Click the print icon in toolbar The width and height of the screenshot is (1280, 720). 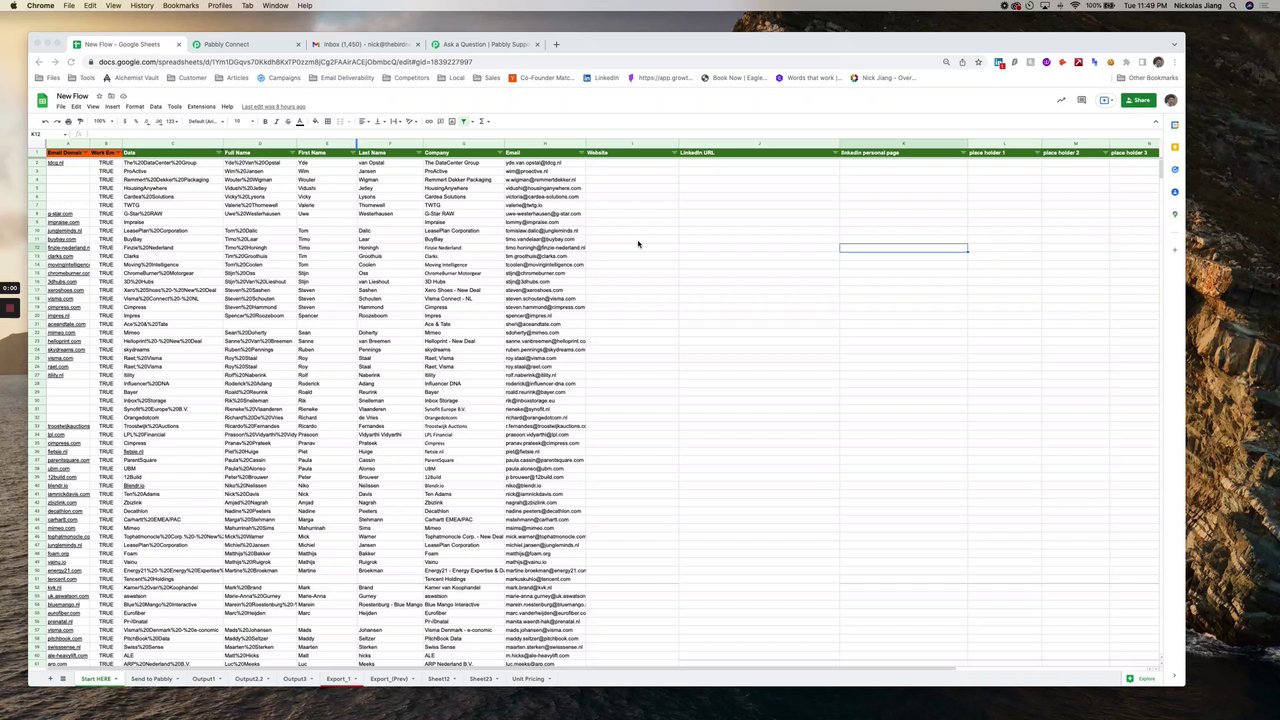(68, 121)
